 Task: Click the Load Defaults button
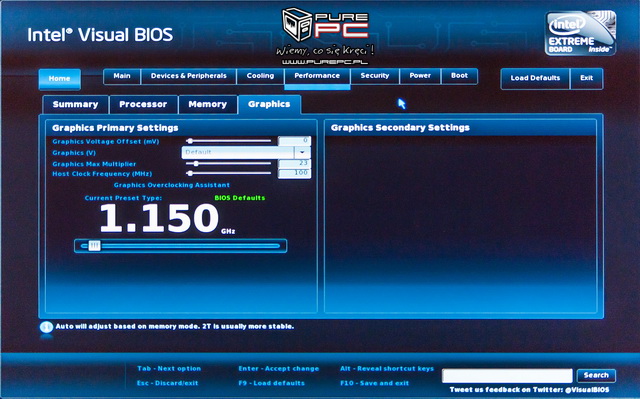535,78
